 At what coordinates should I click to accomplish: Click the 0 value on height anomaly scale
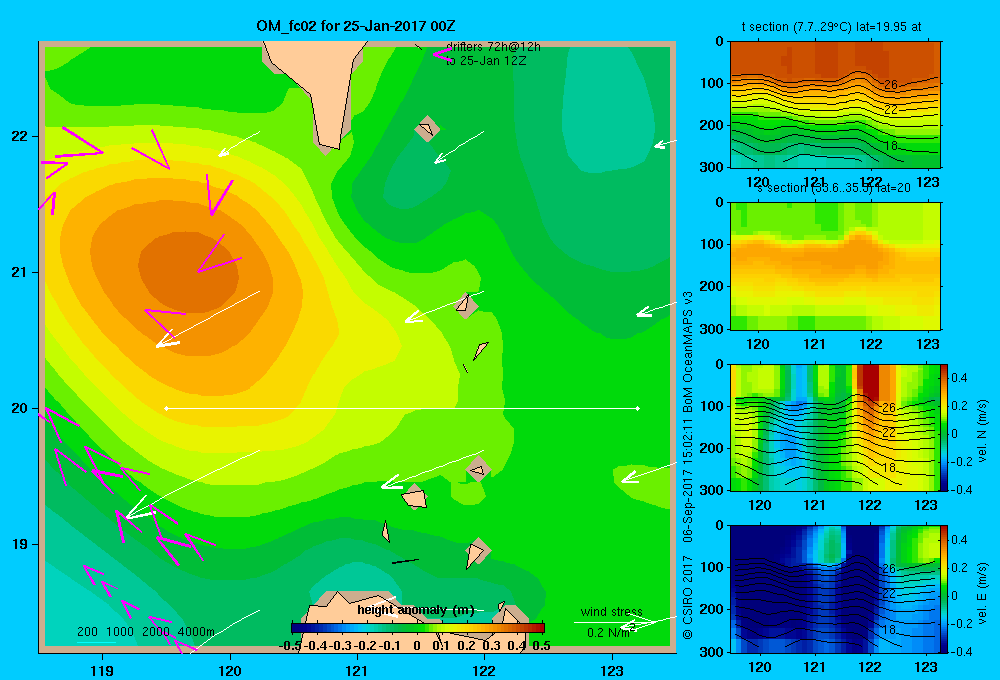pyautogui.click(x=416, y=646)
